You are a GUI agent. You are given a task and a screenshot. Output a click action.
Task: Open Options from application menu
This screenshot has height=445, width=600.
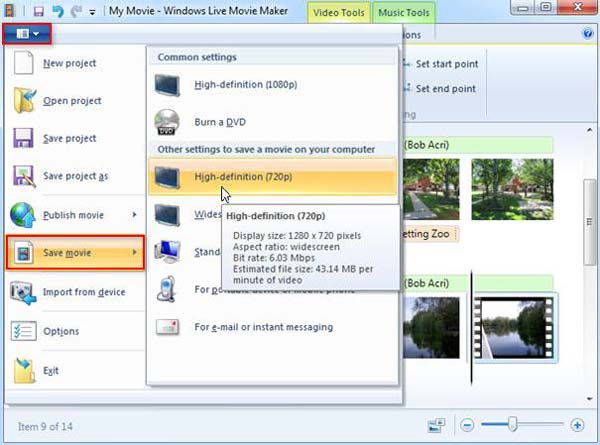[75, 331]
